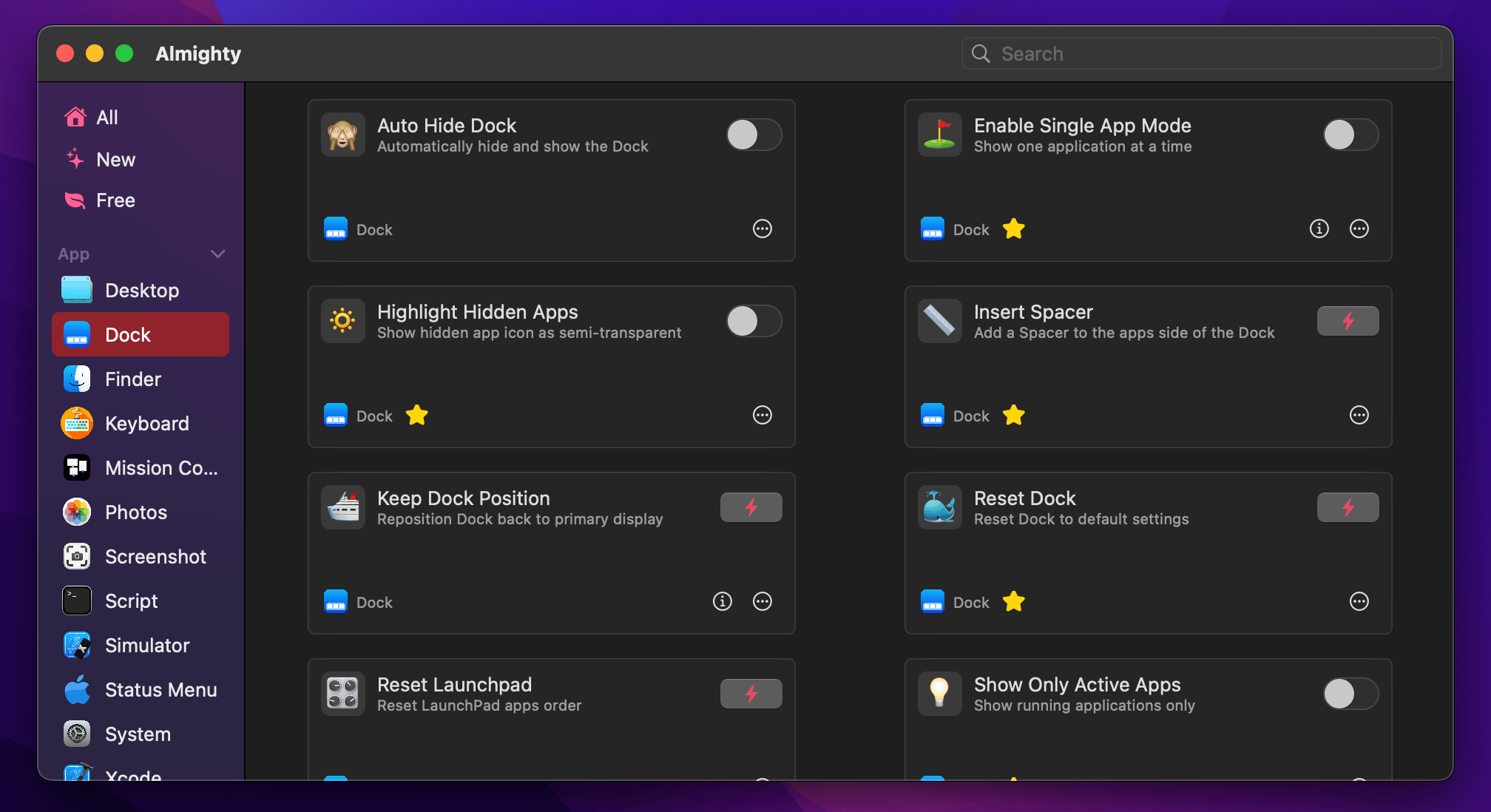Open the Script category

click(x=141, y=600)
